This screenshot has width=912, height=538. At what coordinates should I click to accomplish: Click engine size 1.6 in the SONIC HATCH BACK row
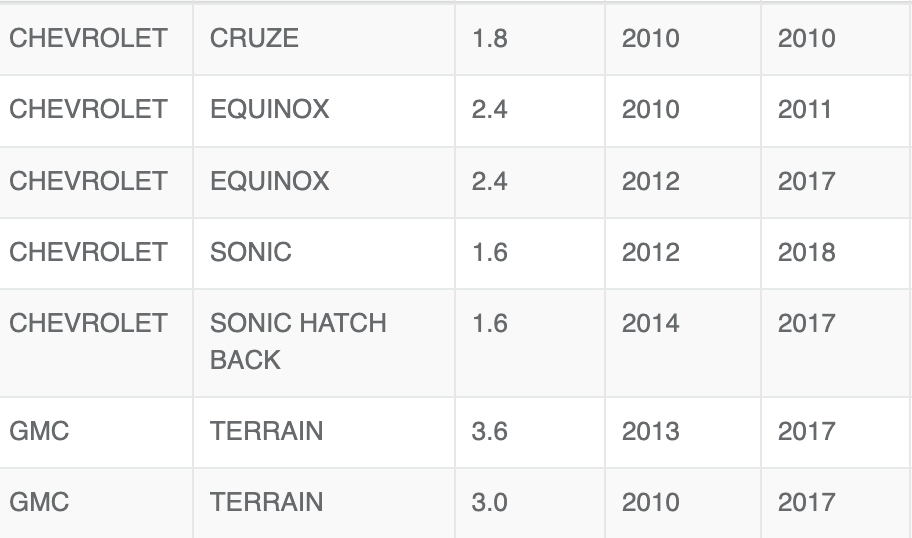point(530,343)
